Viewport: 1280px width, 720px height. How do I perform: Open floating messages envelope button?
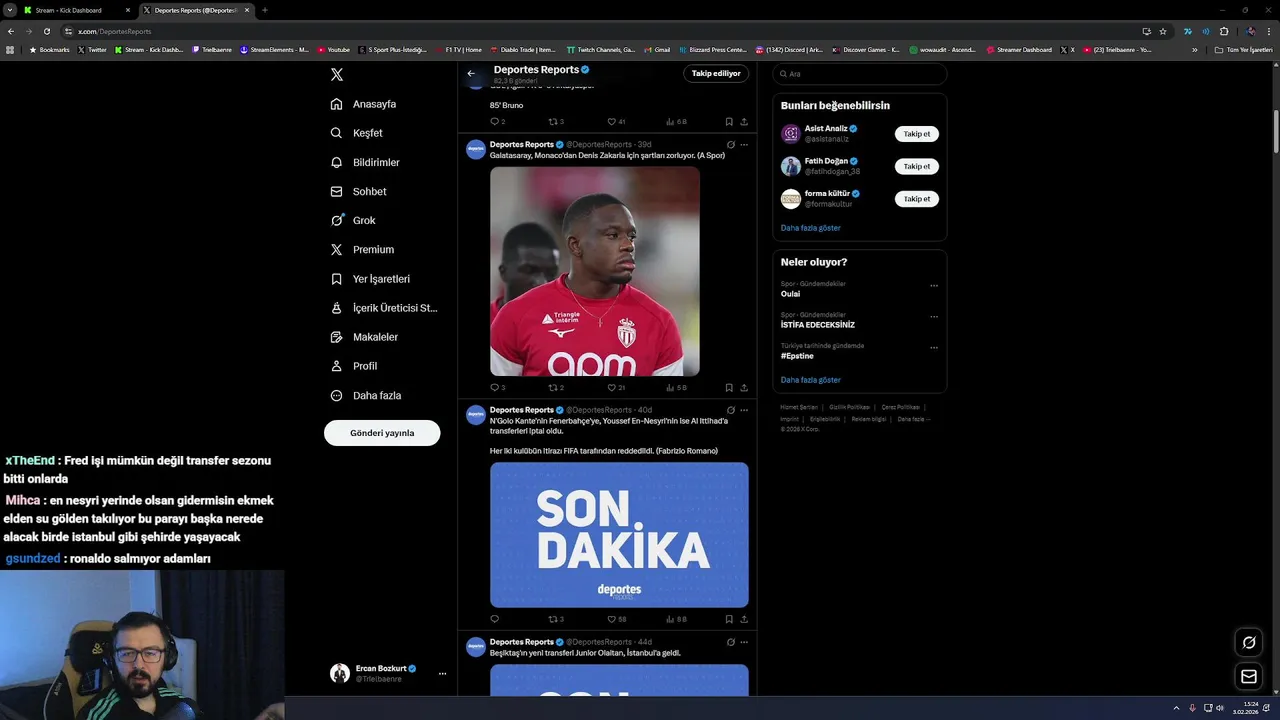1249,677
